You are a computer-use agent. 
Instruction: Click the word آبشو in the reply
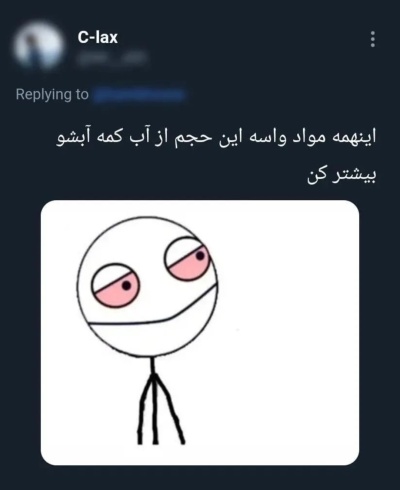click(75, 137)
